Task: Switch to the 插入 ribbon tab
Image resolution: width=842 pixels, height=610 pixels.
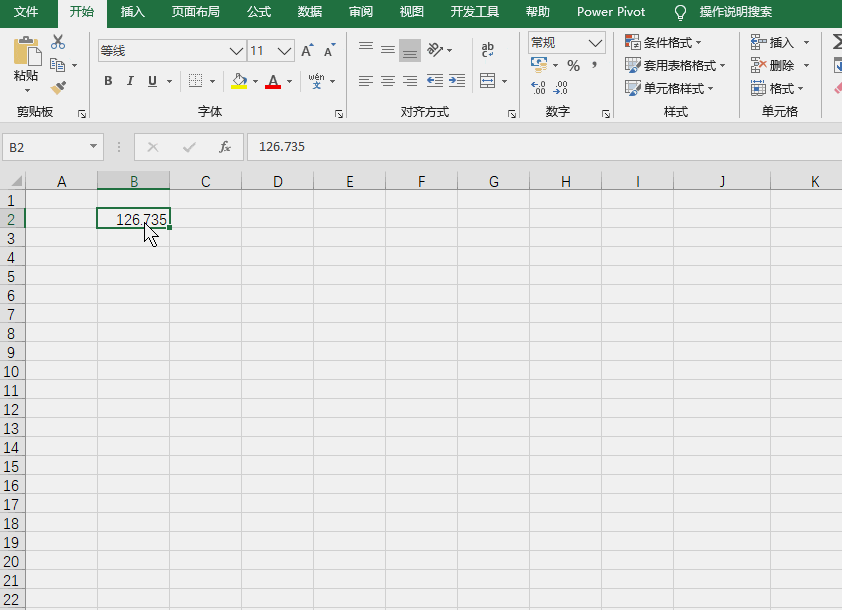Action: pyautogui.click(x=133, y=12)
